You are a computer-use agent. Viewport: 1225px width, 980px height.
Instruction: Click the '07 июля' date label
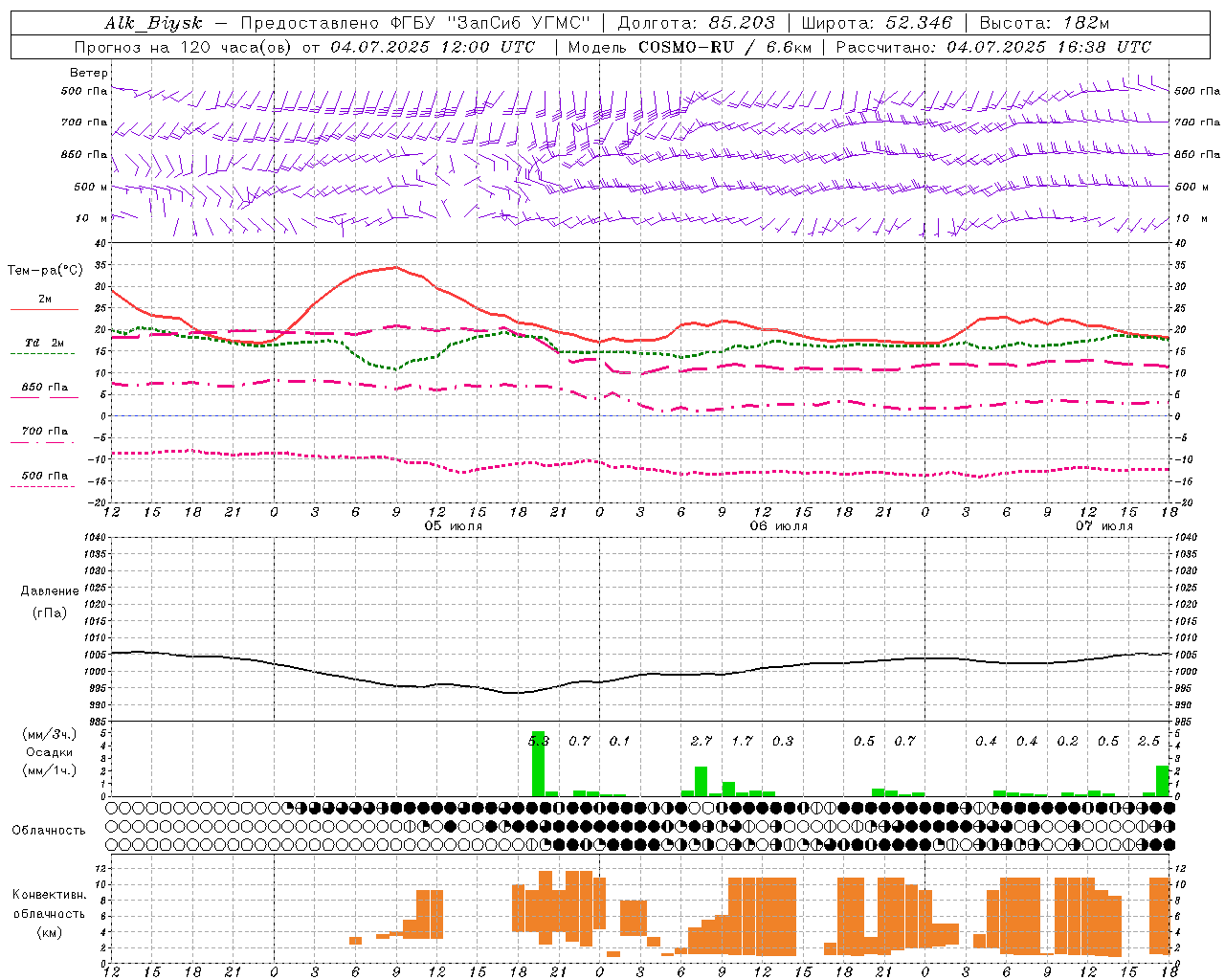1103,526
